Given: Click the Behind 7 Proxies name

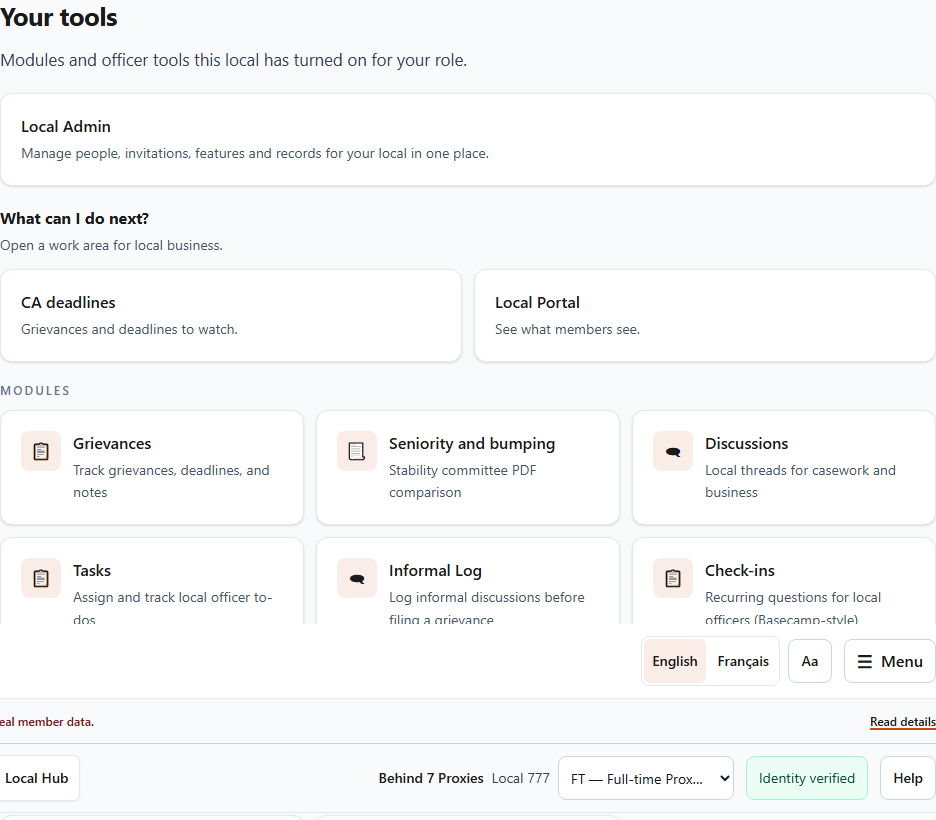Looking at the screenshot, I should pyautogui.click(x=431, y=778).
